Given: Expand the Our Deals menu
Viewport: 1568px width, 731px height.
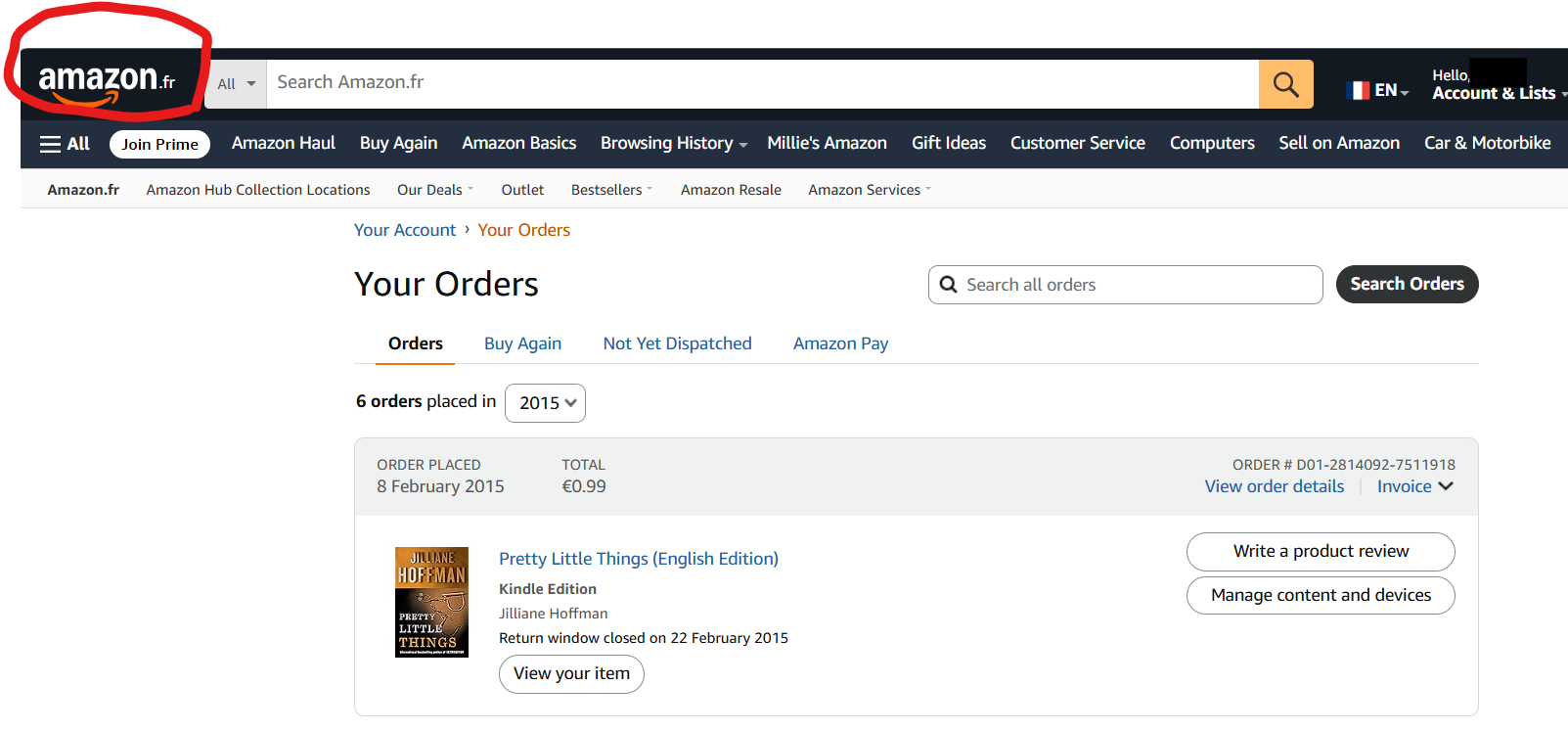Looking at the screenshot, I should (x=435, y=190).
